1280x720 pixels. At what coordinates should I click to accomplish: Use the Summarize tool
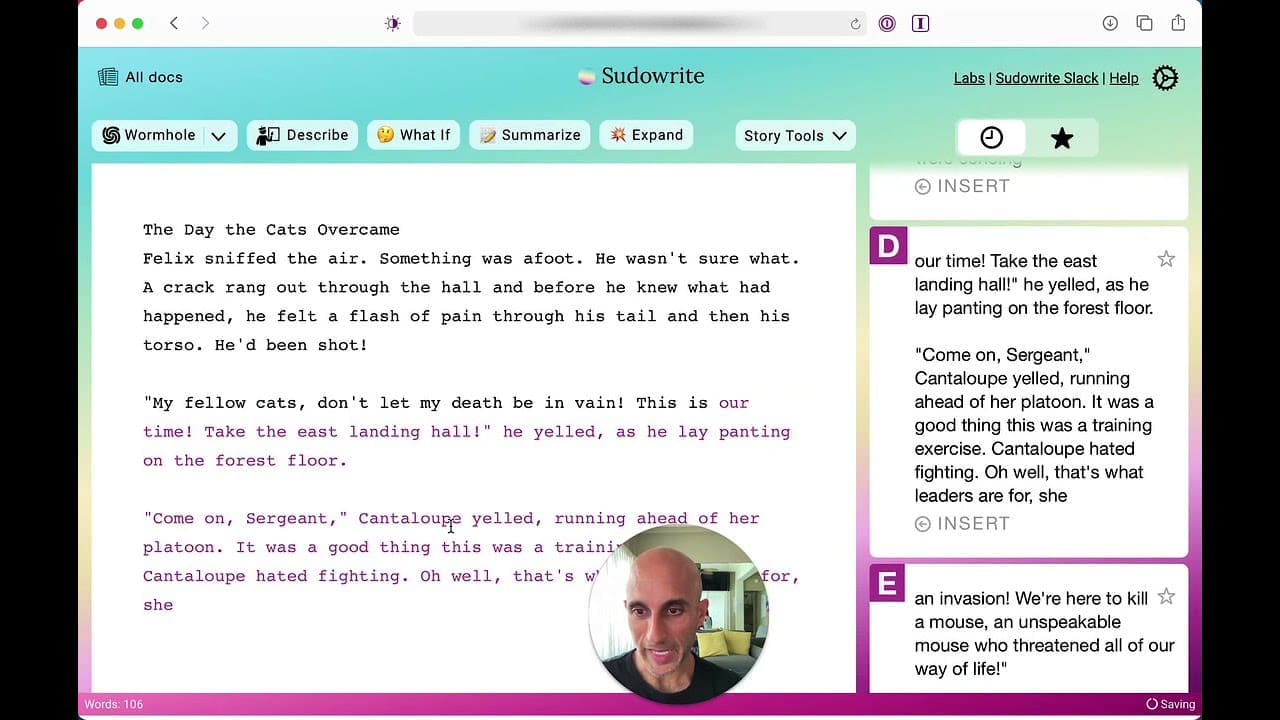(x=530, y=136)
